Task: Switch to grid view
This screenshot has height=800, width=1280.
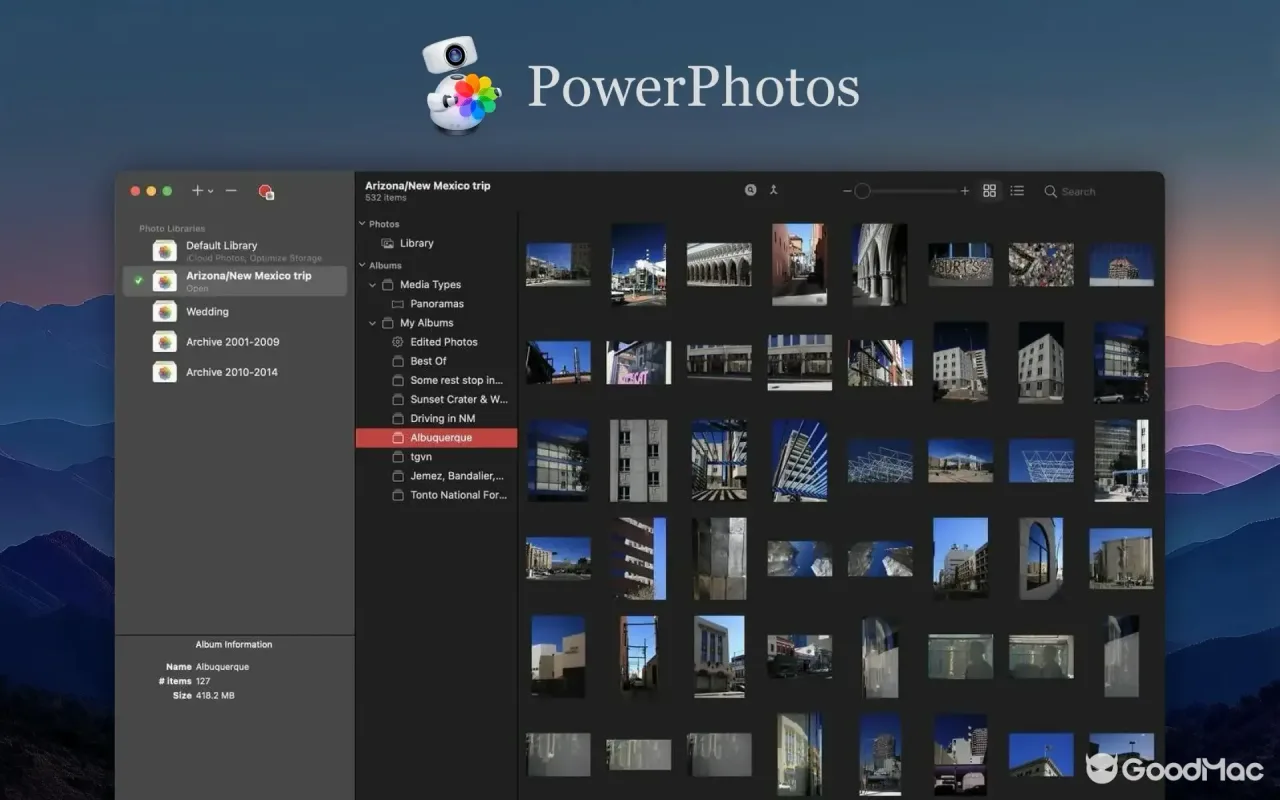Action: (x=990, y=191)
